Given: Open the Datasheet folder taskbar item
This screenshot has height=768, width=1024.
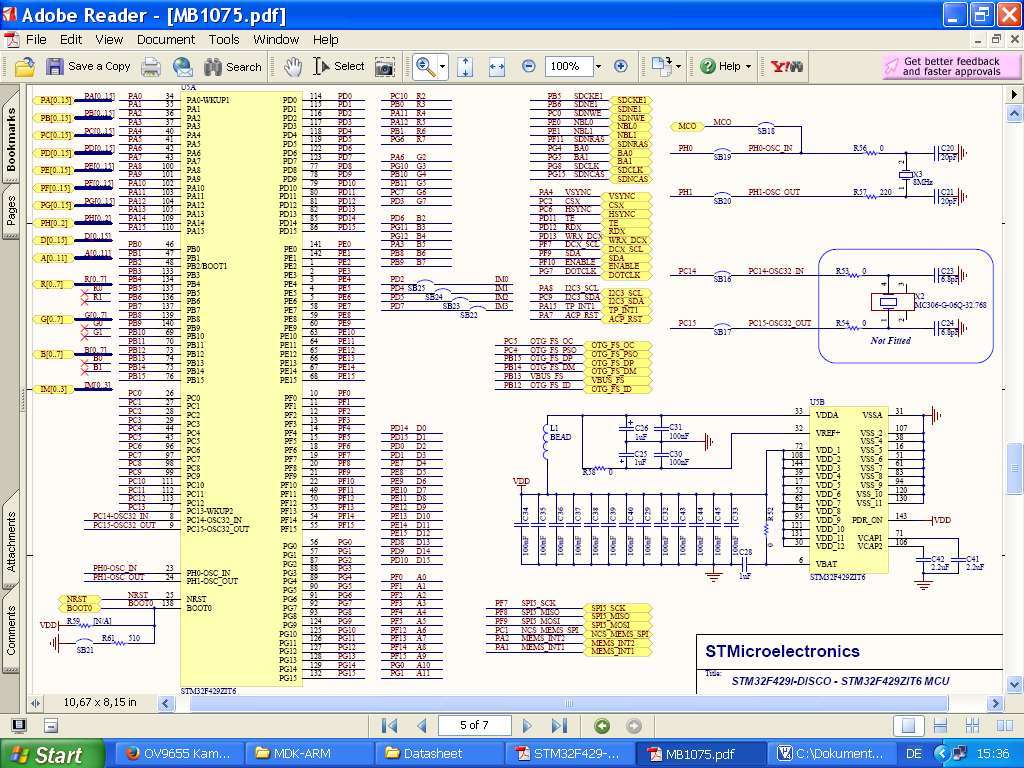Looking at the screenshot, I should tap(439, 754).
